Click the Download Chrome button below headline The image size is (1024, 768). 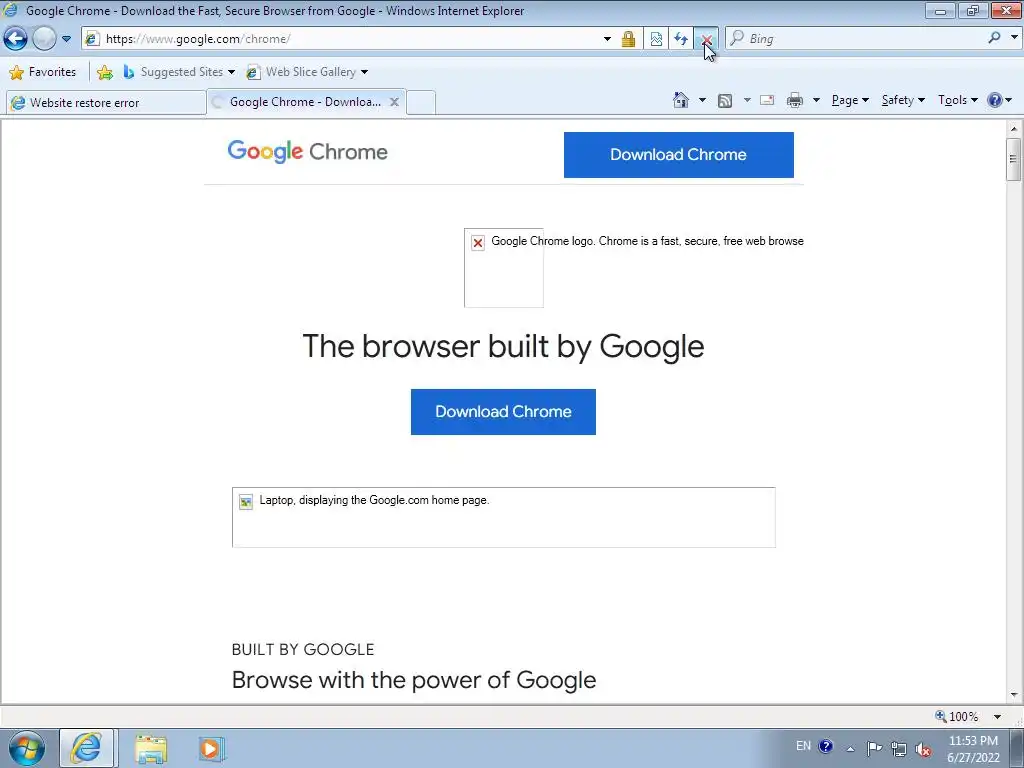(x=503, y=412)
